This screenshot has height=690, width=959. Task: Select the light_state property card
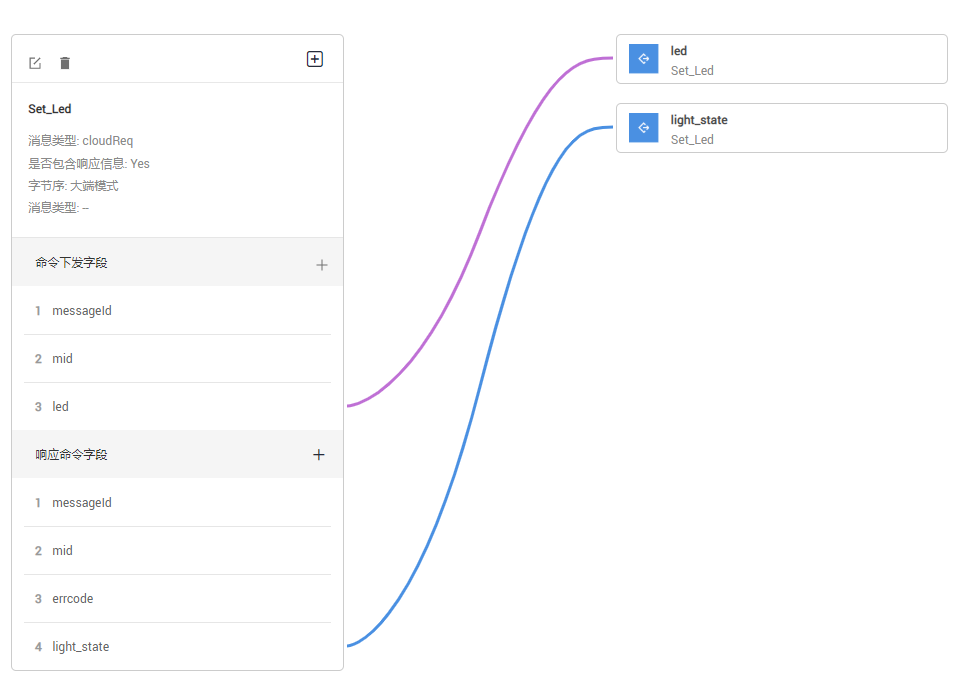(800, 128)
